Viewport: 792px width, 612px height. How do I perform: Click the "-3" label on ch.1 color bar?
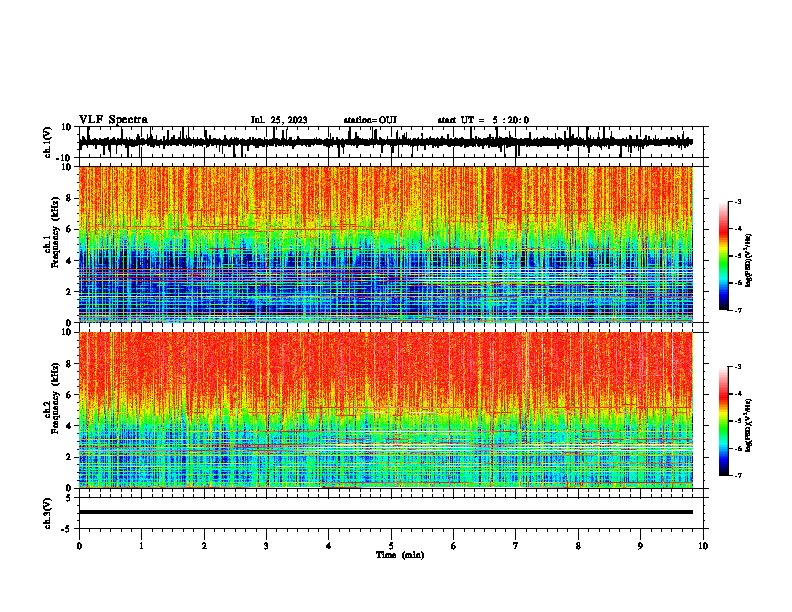pos(737,202)
